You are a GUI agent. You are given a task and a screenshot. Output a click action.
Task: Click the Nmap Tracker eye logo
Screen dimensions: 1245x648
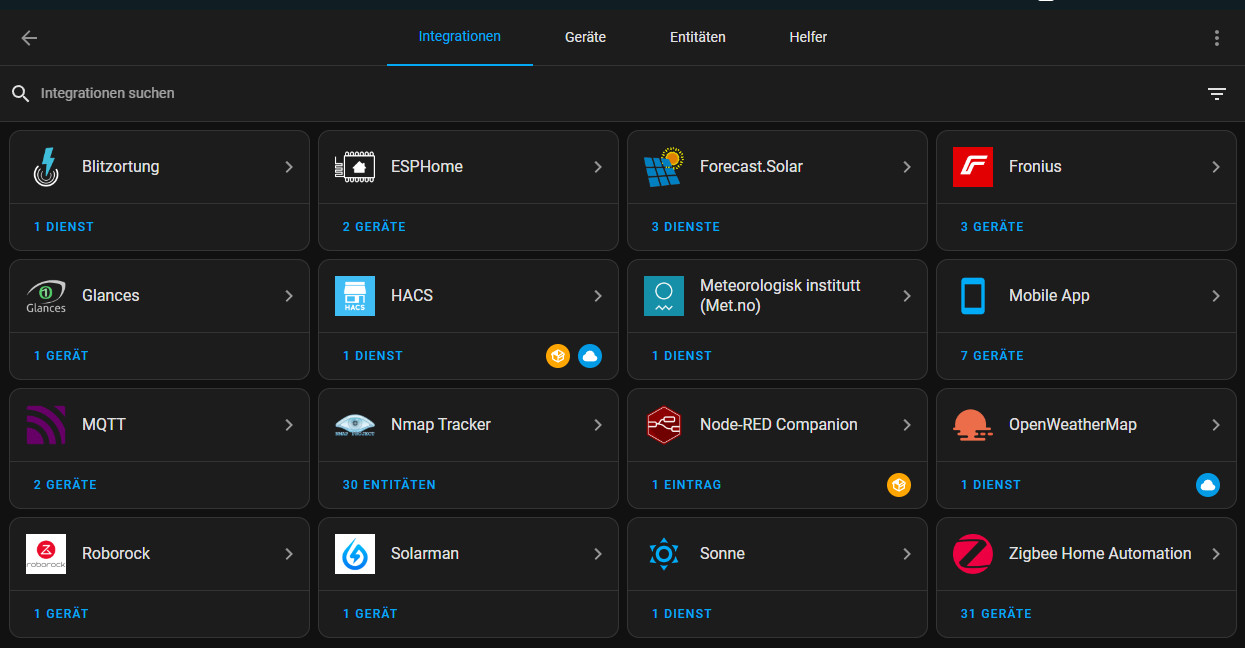pyautogui.click(x=354, y=425)
